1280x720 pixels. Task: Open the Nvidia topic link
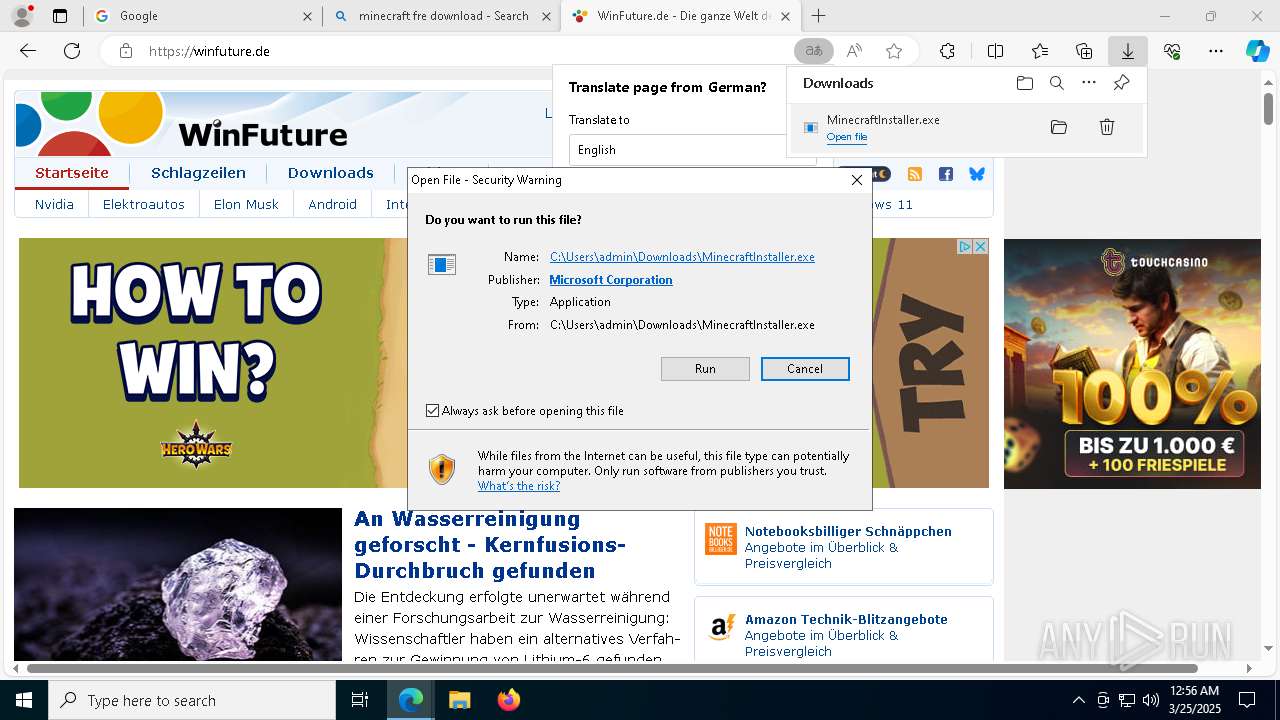coord(54,204)
